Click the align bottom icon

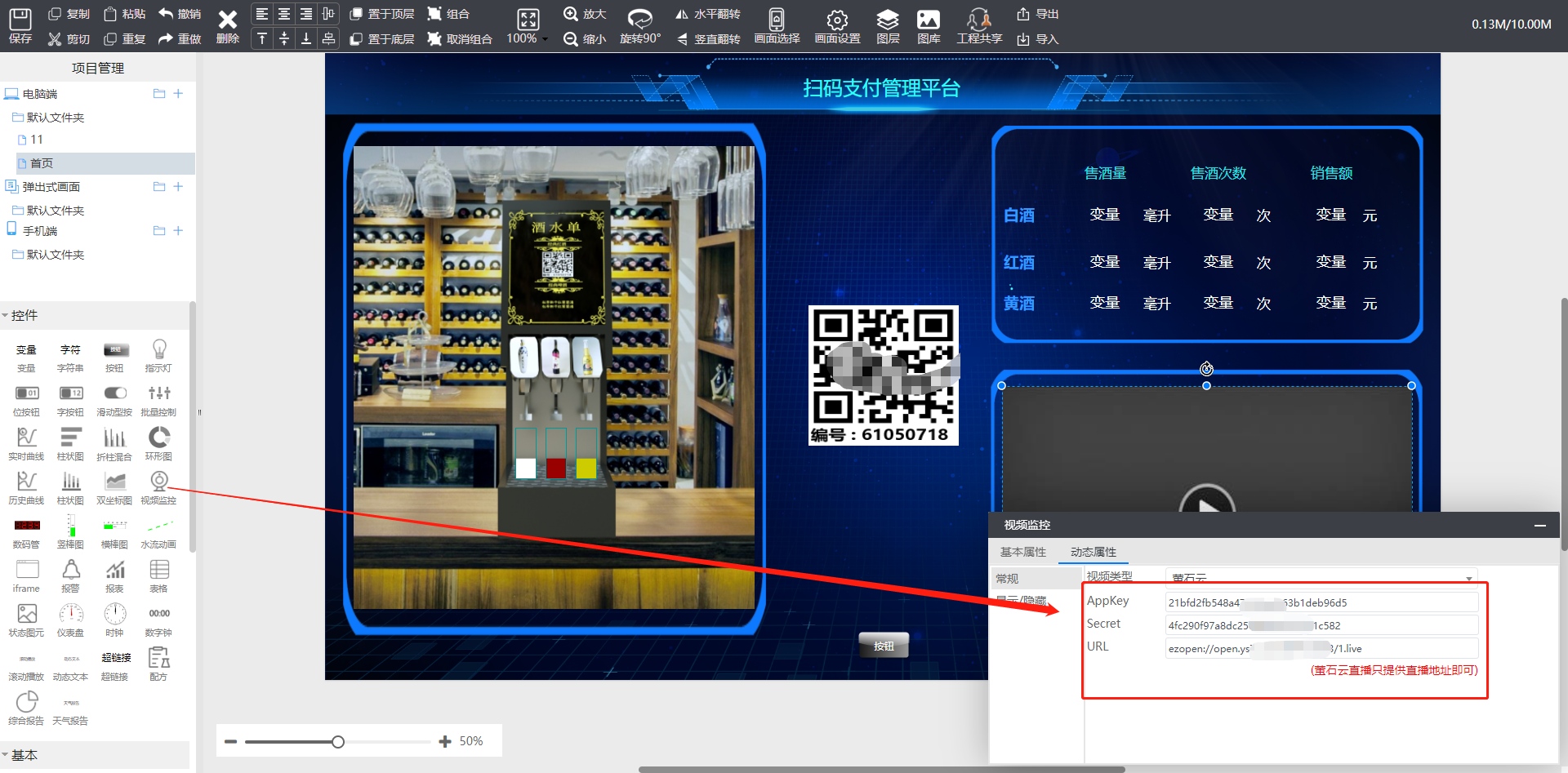click(305, 38)
